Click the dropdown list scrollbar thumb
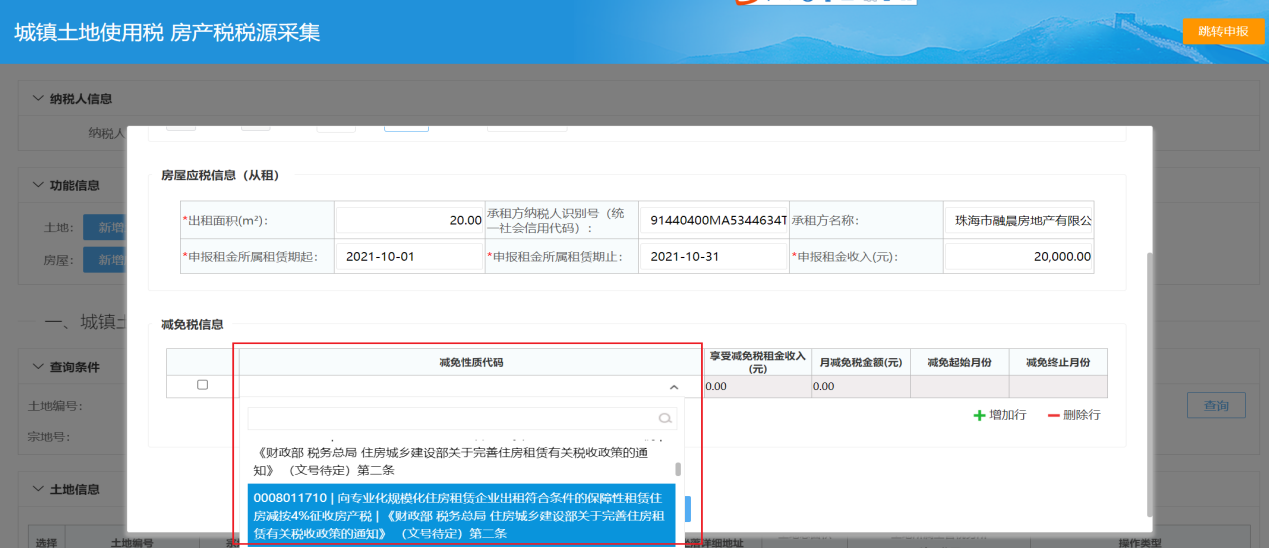The width and height of the screenshot is (1269, 548). (678, 469)
